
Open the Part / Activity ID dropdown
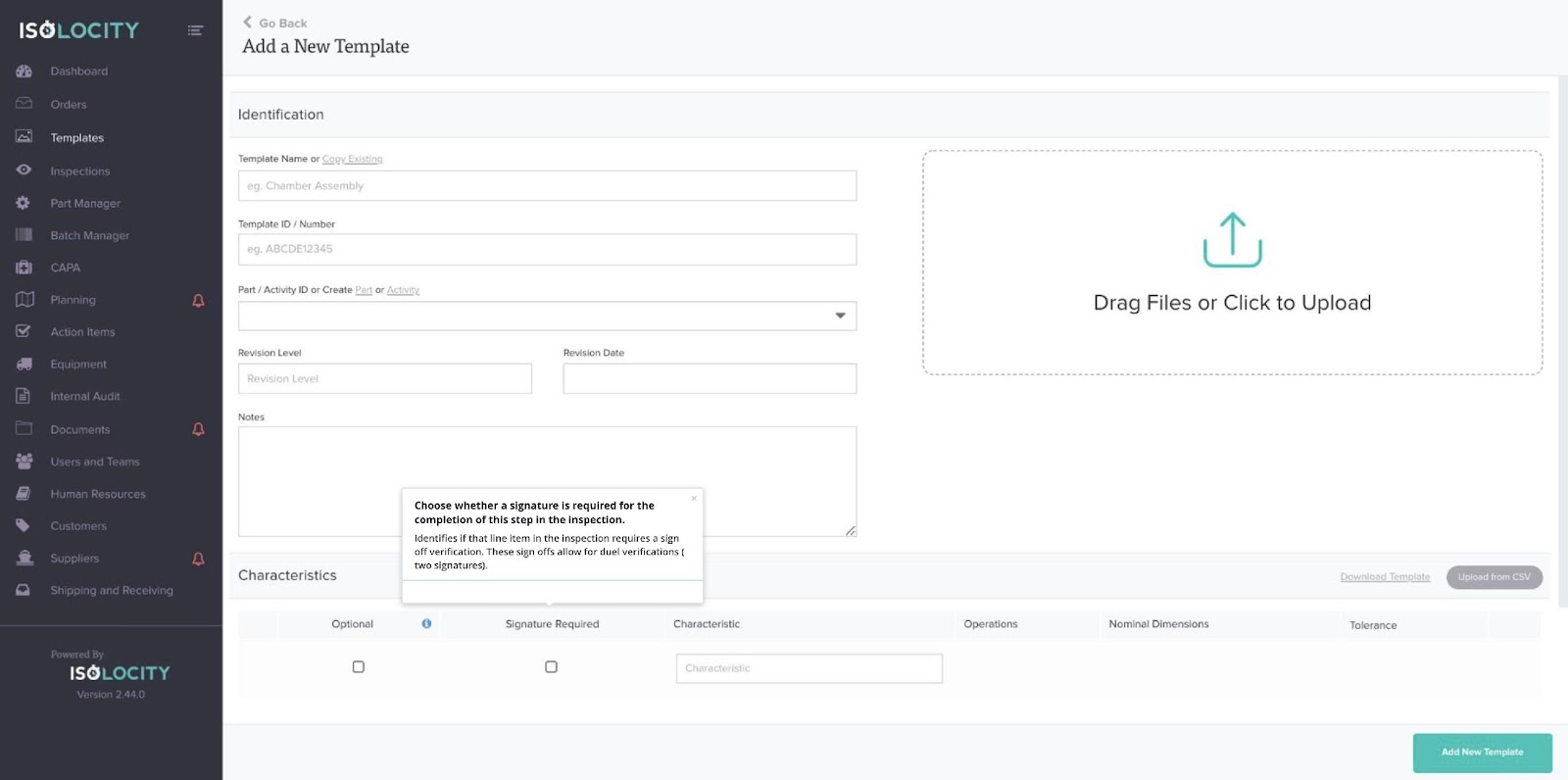(547, 316)
